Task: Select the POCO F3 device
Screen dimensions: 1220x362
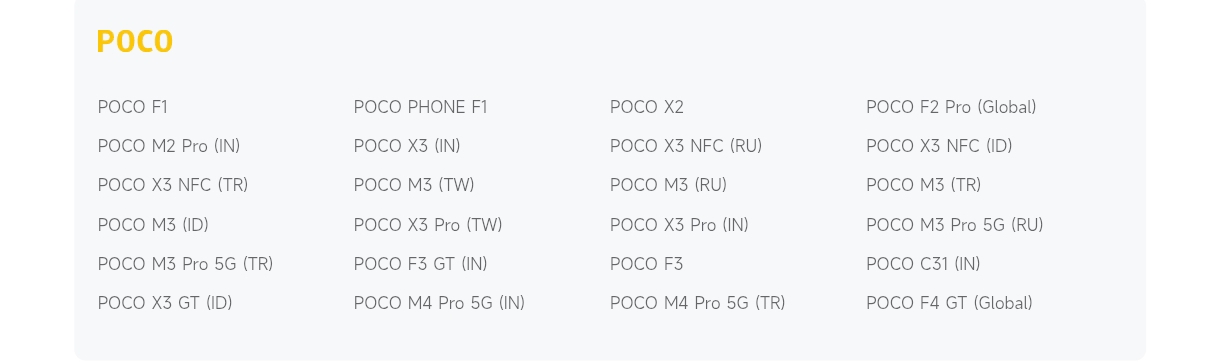Action: pos(647,264)
